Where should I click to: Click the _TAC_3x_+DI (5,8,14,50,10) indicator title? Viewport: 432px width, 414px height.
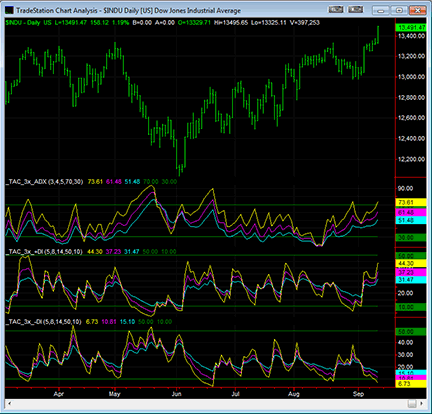(44, 252)
